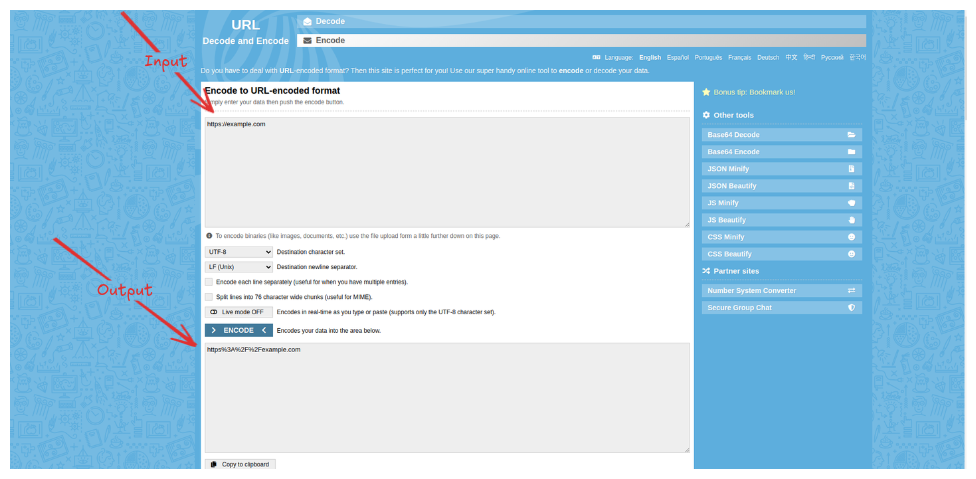Image resolution: width=976 pixels, height=479 pixels.
Task: Click the smiley icon on CSS Beautify
Action: point(851,254)
